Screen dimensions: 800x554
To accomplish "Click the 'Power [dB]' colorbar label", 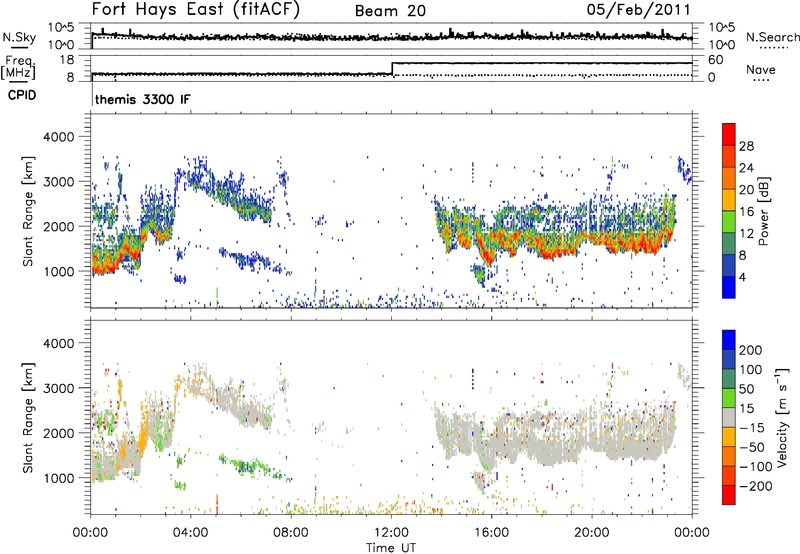I will click(764, 211).
